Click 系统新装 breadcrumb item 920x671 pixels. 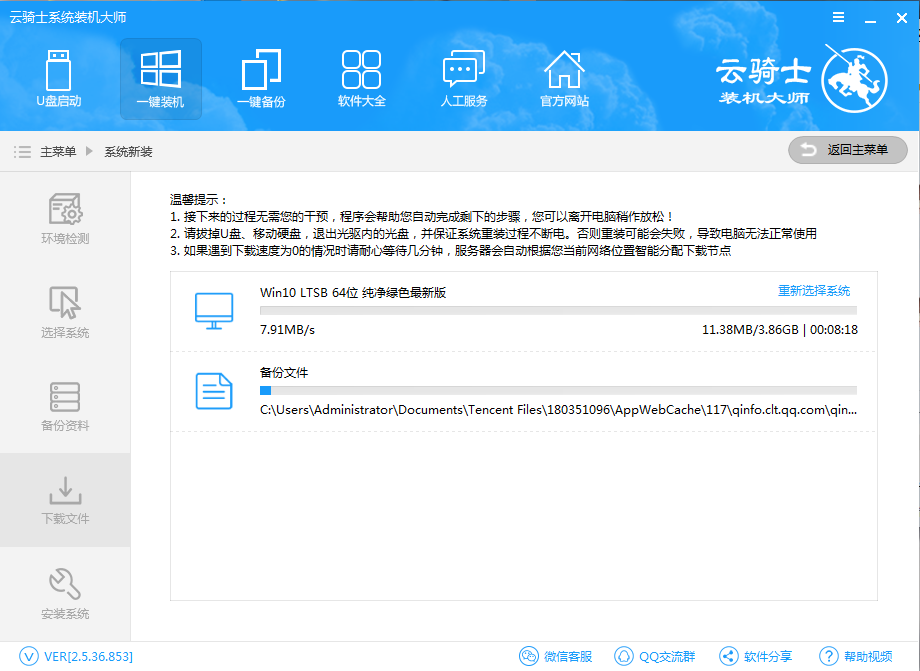pos(128,152)
